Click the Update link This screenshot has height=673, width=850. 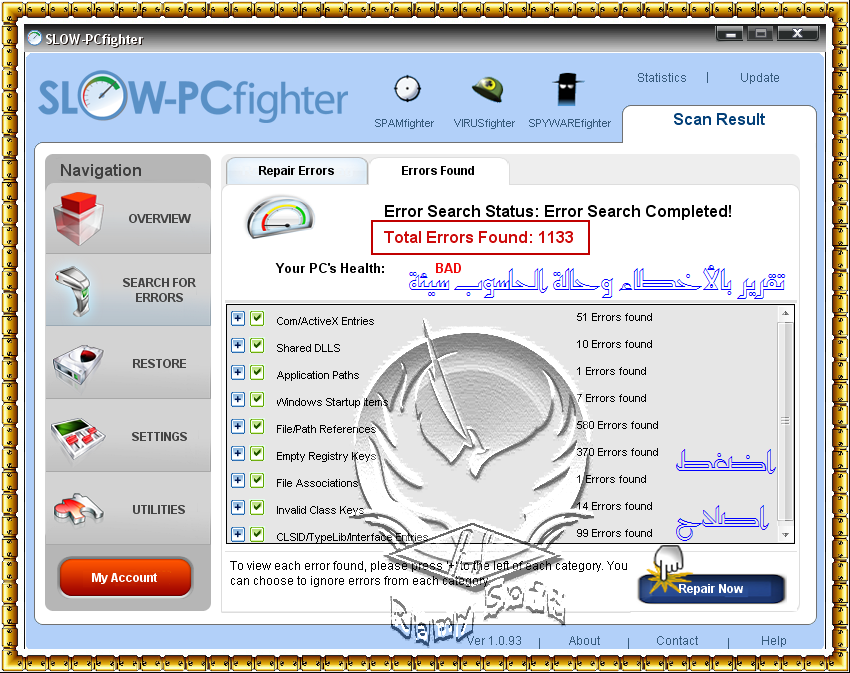pos(759,78)
